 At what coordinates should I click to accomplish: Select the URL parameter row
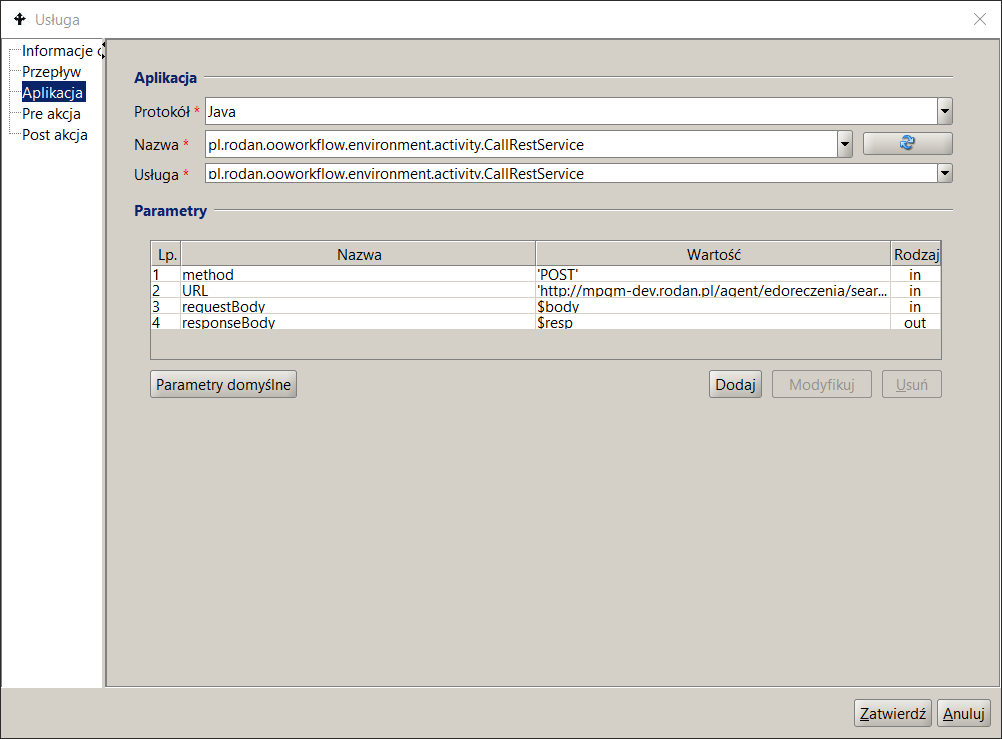click(357, 290)
